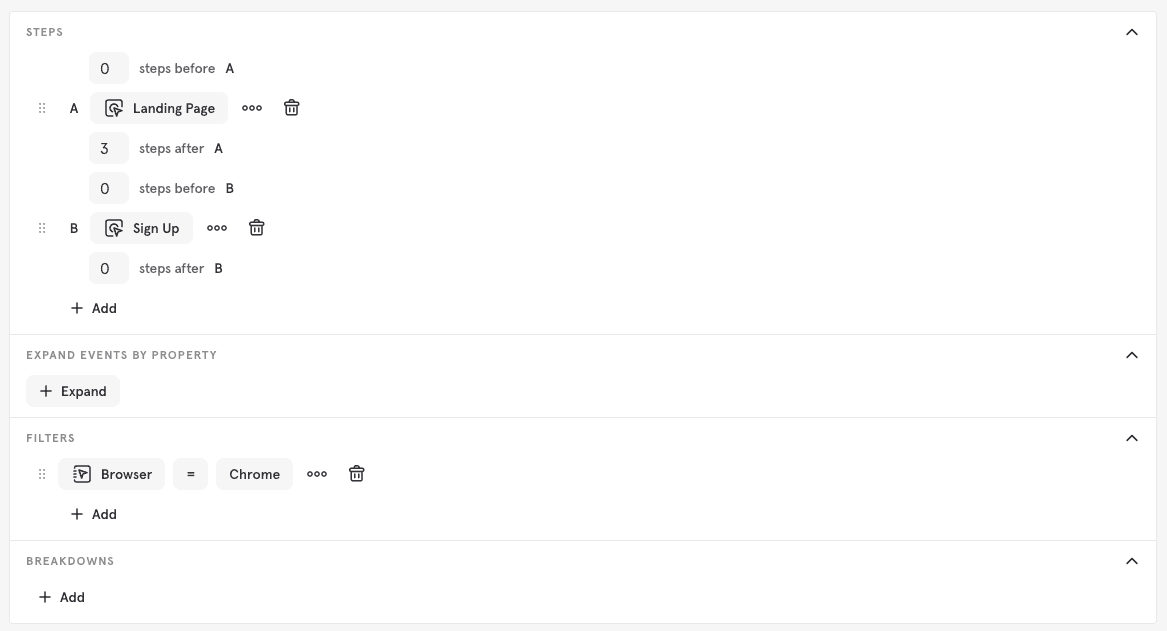Open the equals operator selector
Viewport: 1167px width, 631px height.
click(190, 473)
